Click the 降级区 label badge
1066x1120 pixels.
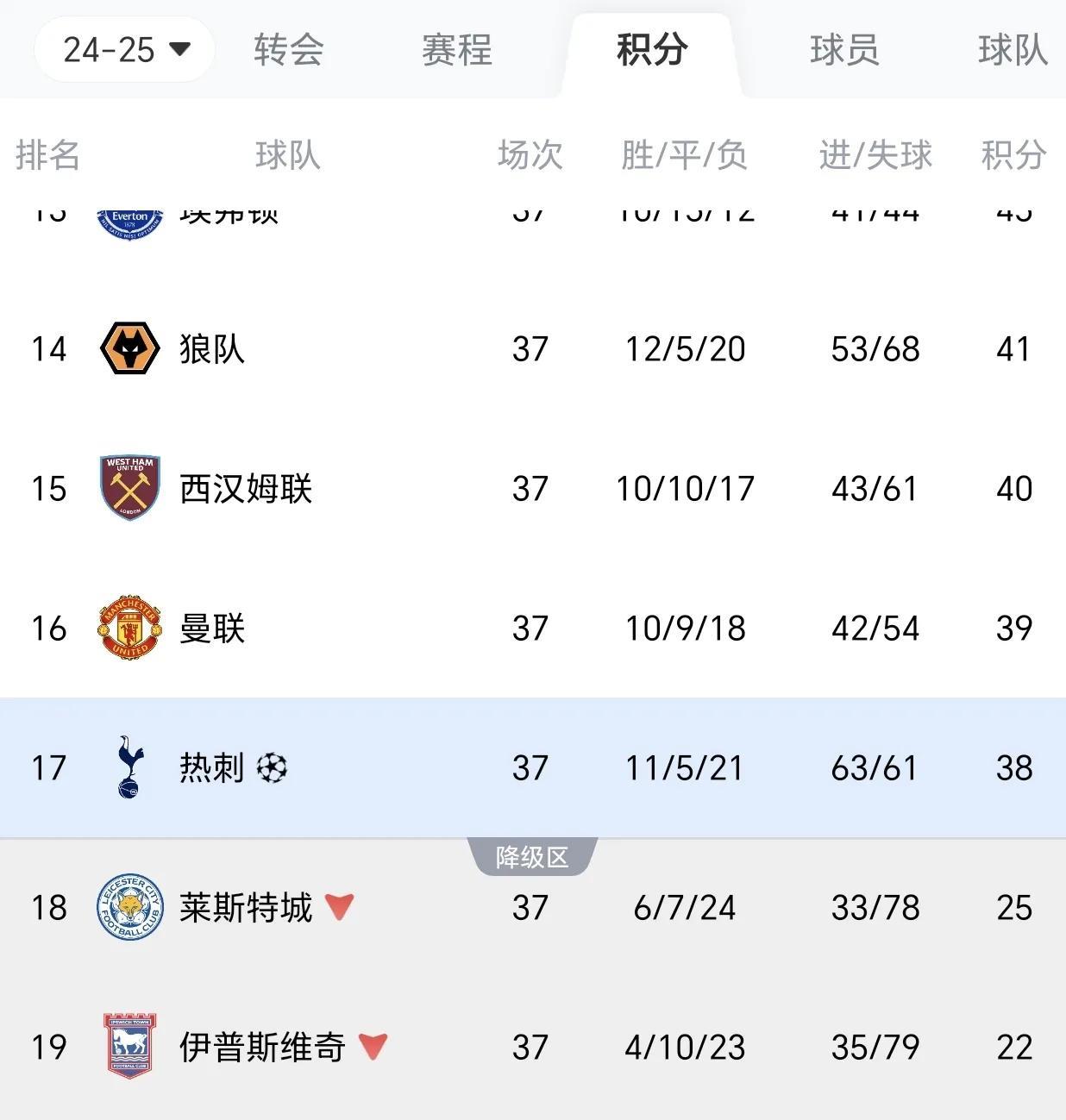(x=532, y=857)
